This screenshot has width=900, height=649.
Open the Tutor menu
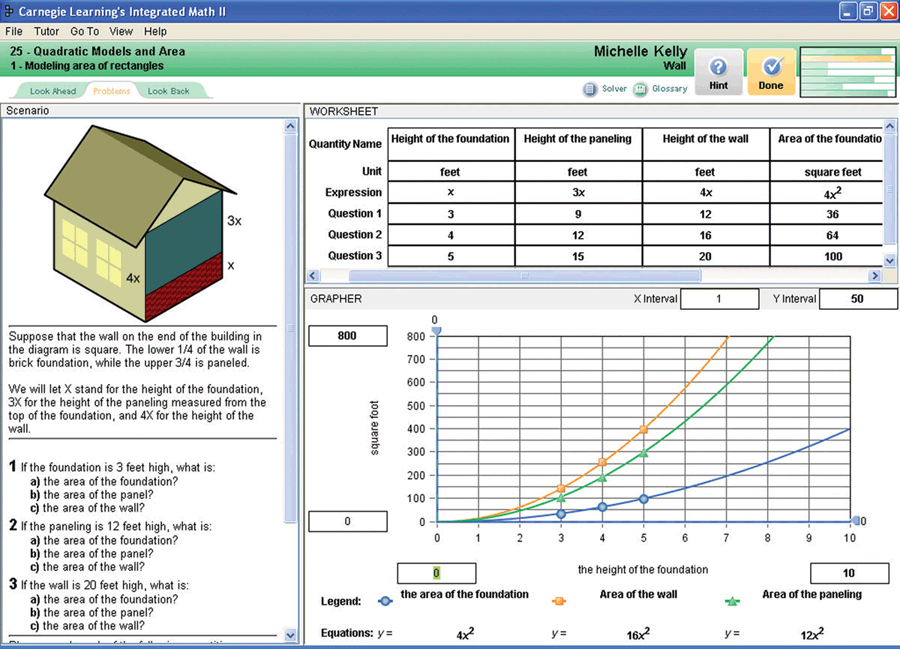[47, 32]
